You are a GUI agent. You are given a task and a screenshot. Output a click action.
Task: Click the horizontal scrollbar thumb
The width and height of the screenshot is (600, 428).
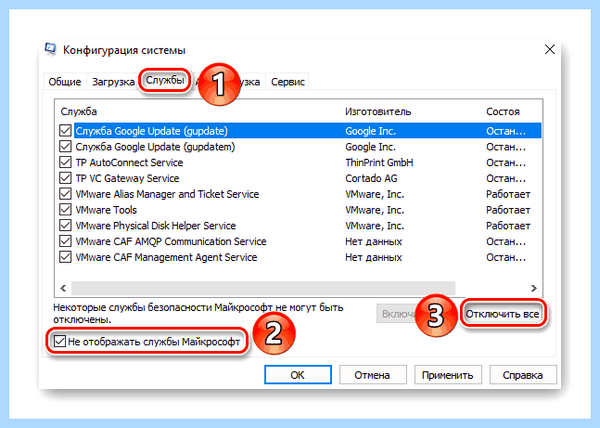pos(263,288)
